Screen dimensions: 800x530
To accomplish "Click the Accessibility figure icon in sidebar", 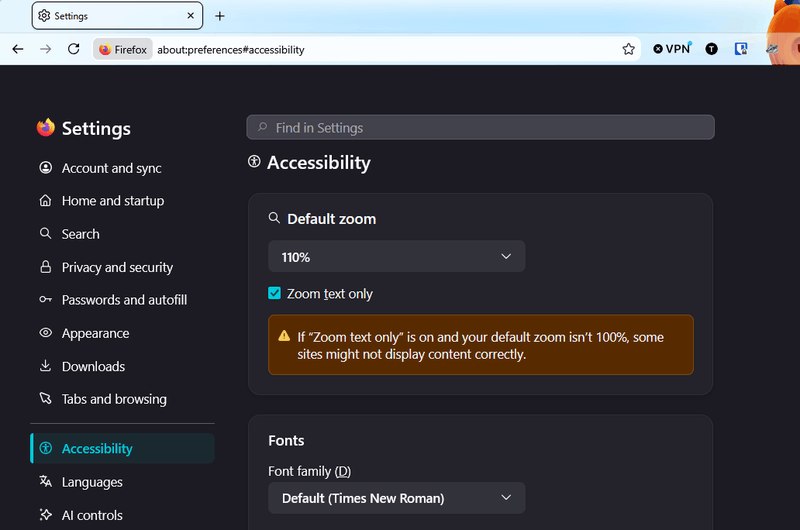I will [x=45, y=448].
